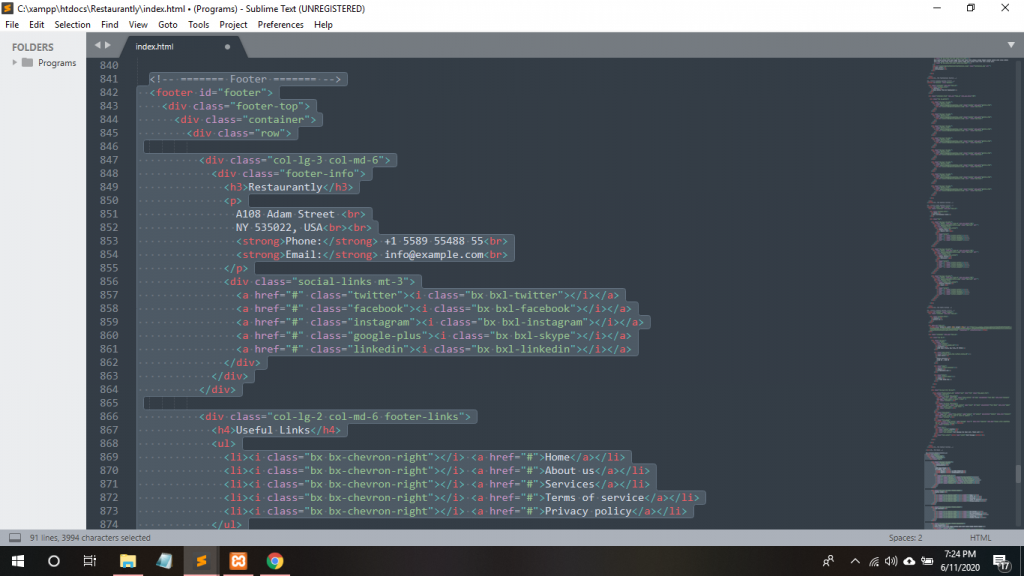Show hidden system tray icons
Image resolution: width=1024 pixels, height=576 pixels.
click(x=855, y=561)
